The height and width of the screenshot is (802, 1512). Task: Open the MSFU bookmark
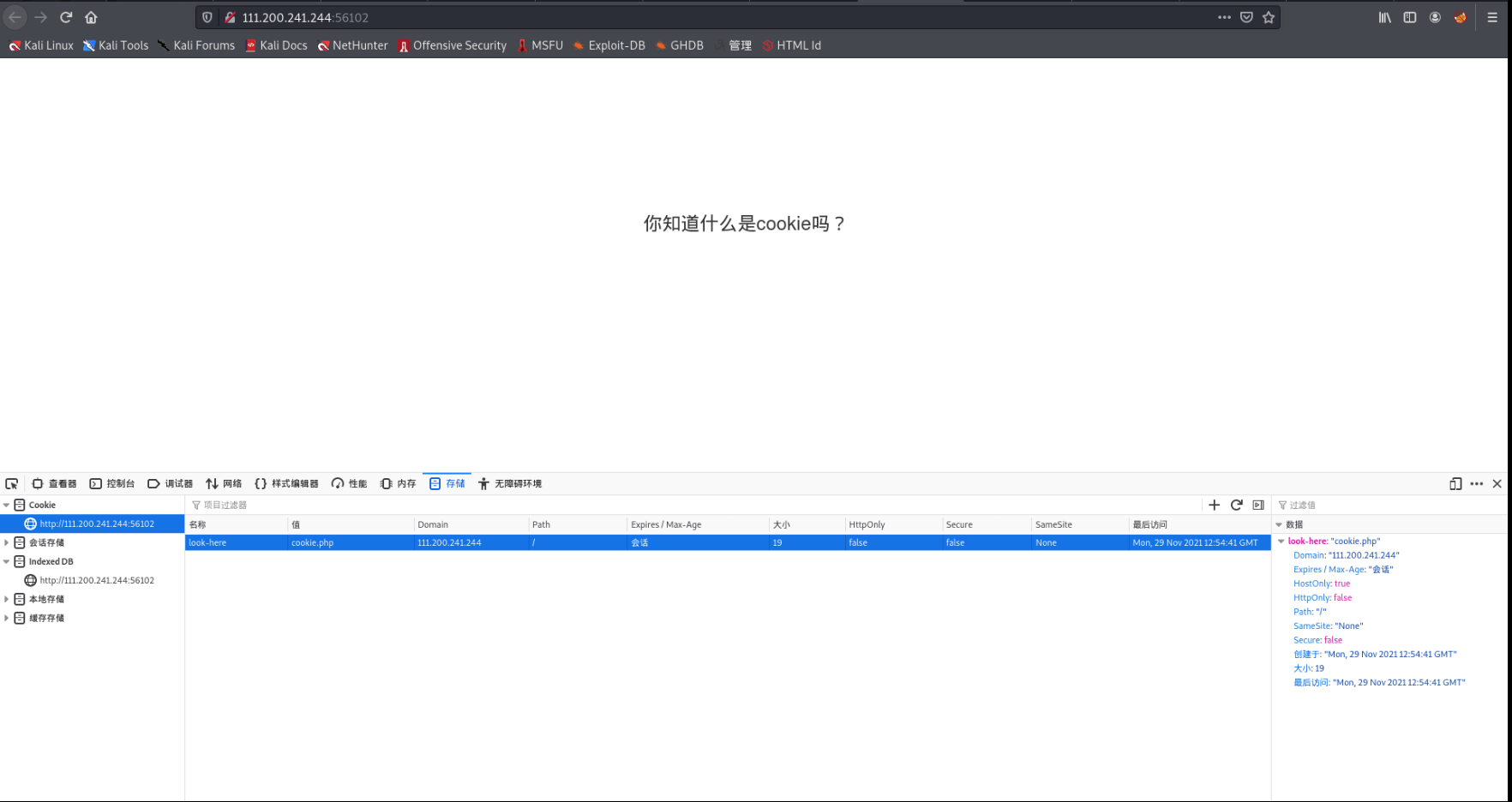pos(539,45)
